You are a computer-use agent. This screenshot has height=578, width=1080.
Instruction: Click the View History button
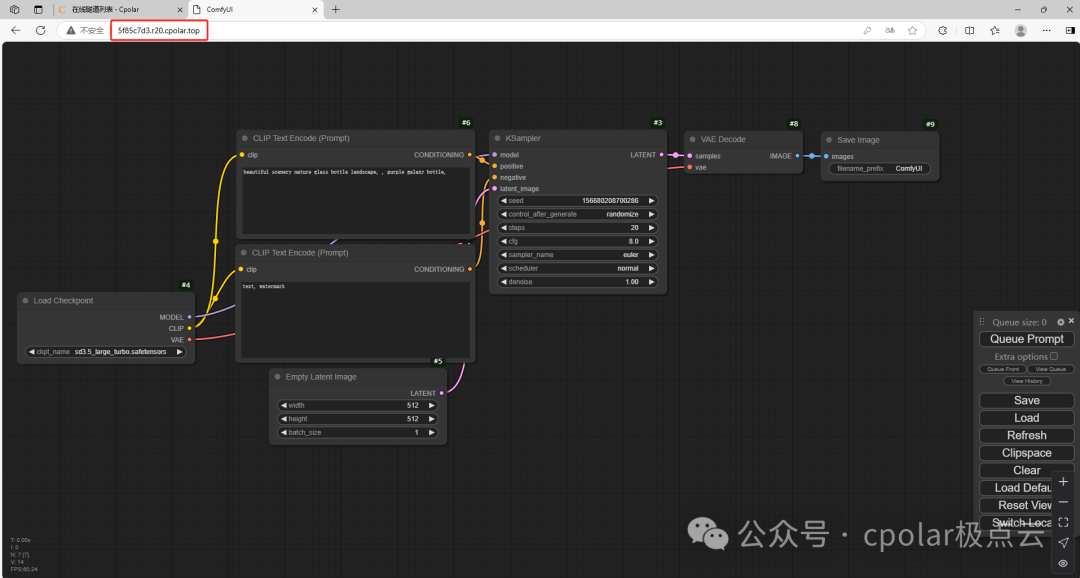tap(1027, 381)
